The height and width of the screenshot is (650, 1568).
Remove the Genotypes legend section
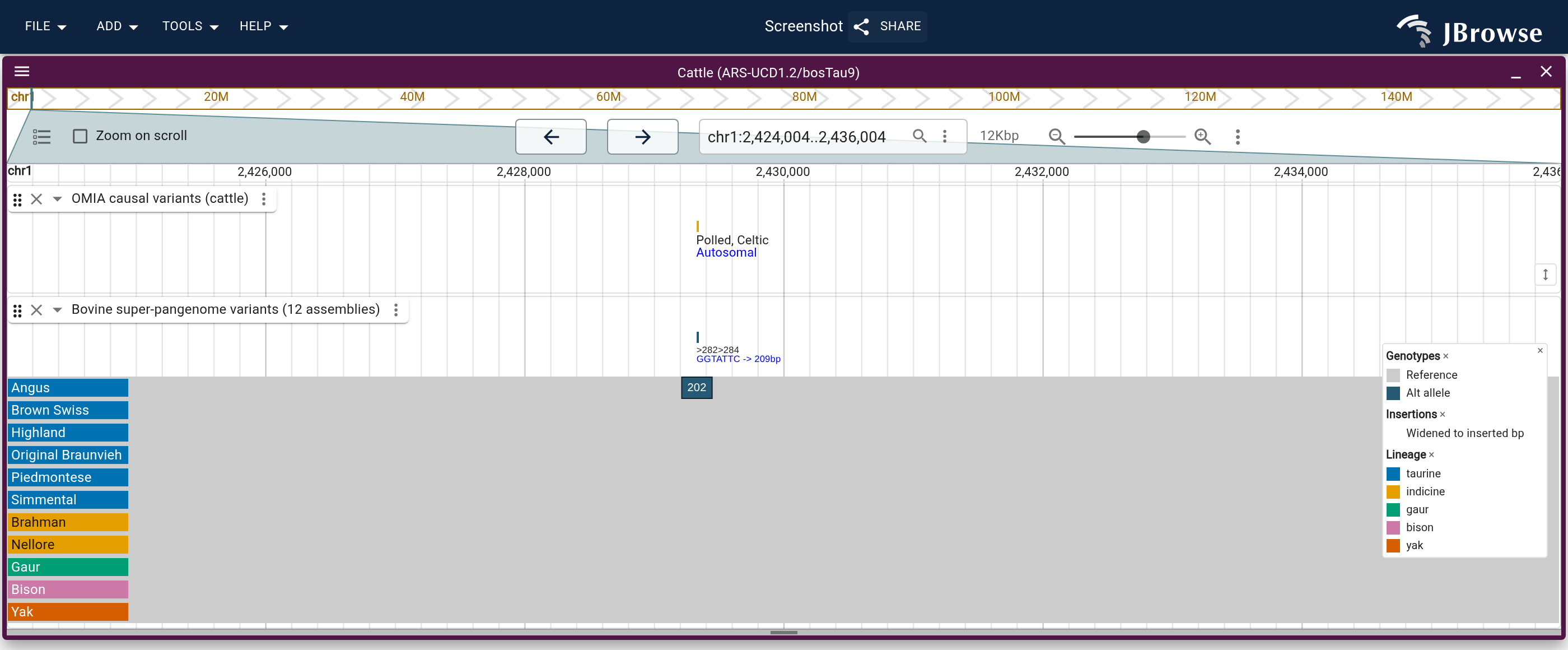pos(1446,356)
